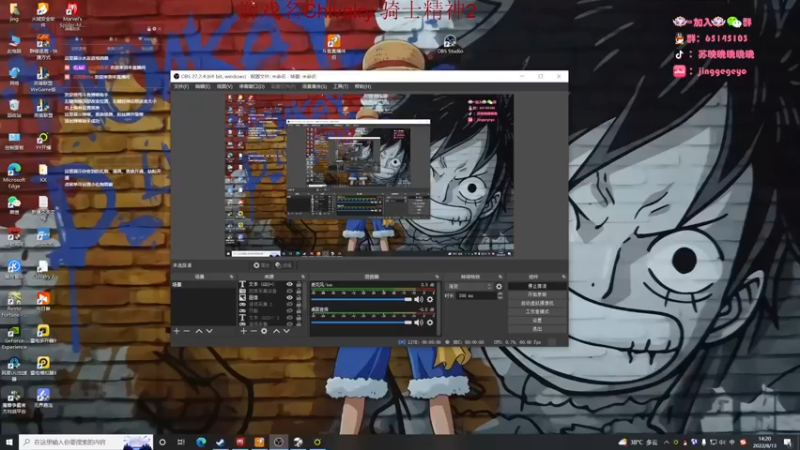Toggle visibility of 游戏采集 2 source
800x450 pixels.
click(289, 304)
